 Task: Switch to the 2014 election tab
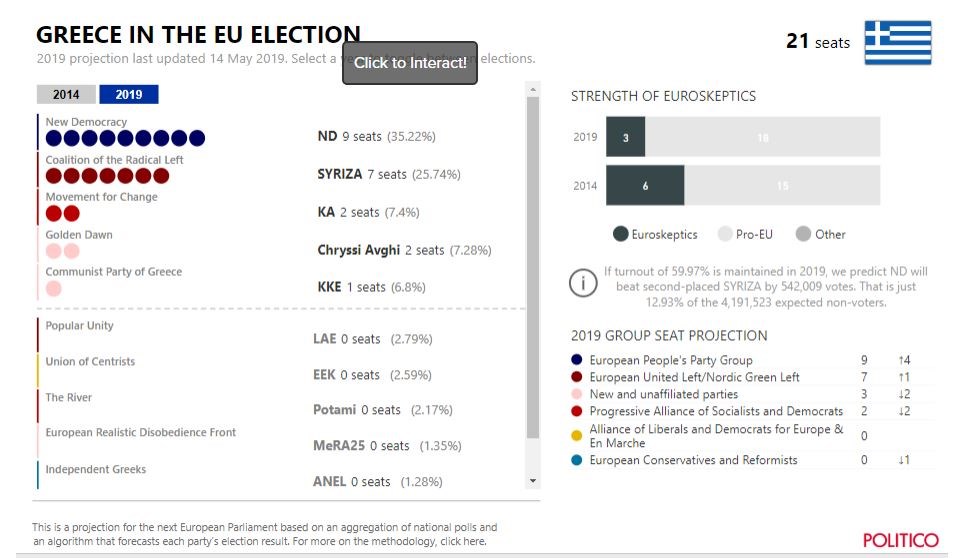pos(66,95)
